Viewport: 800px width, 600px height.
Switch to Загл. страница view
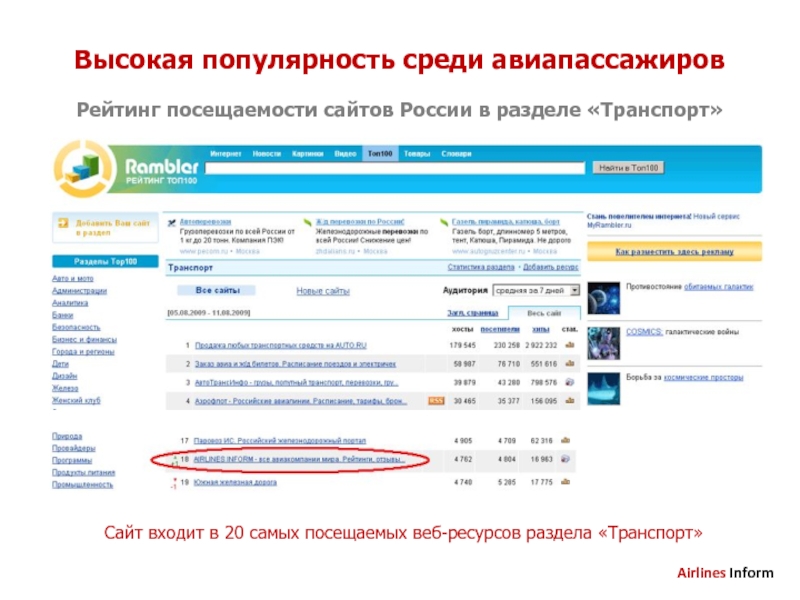coord(472,313)
